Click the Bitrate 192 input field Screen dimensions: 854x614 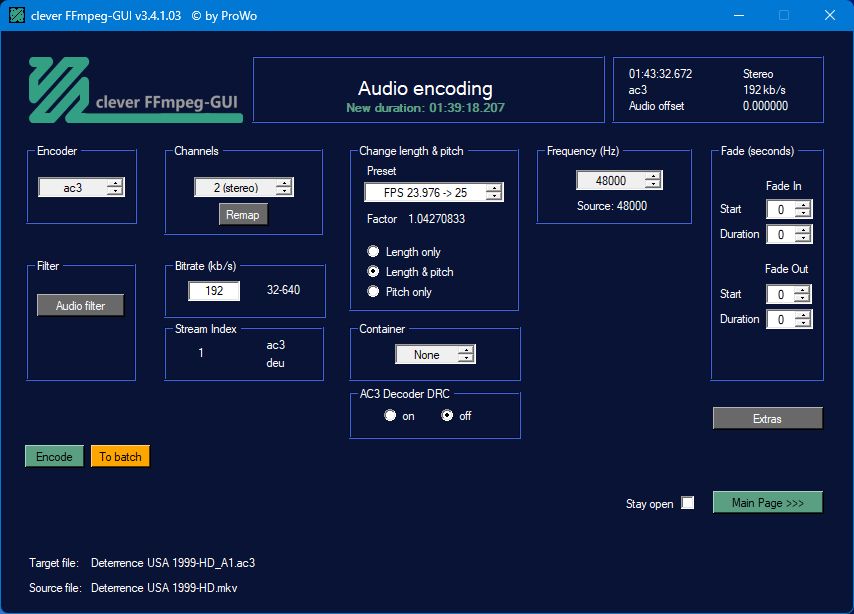click(214, 291)
